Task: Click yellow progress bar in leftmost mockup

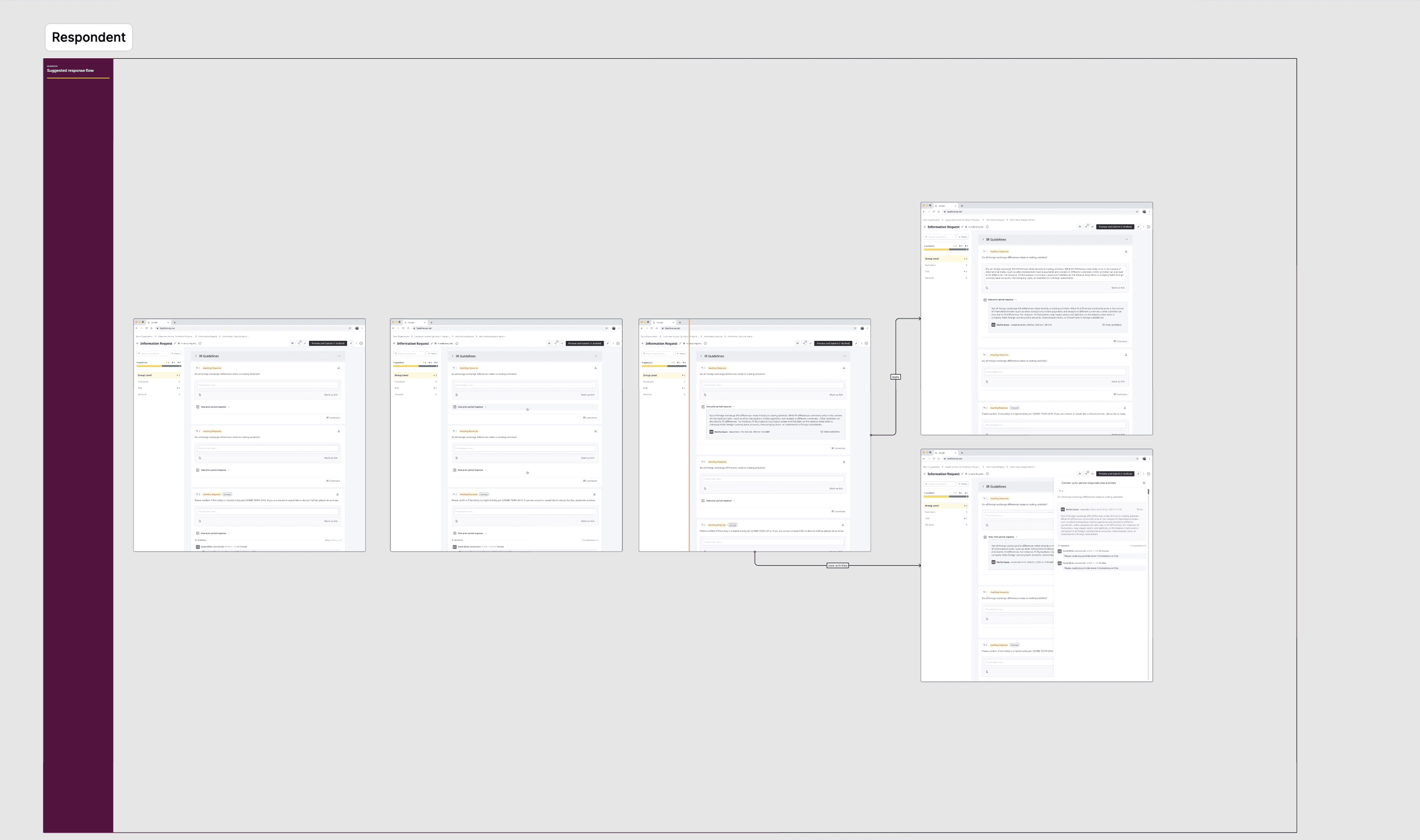Action: point(149,366)
